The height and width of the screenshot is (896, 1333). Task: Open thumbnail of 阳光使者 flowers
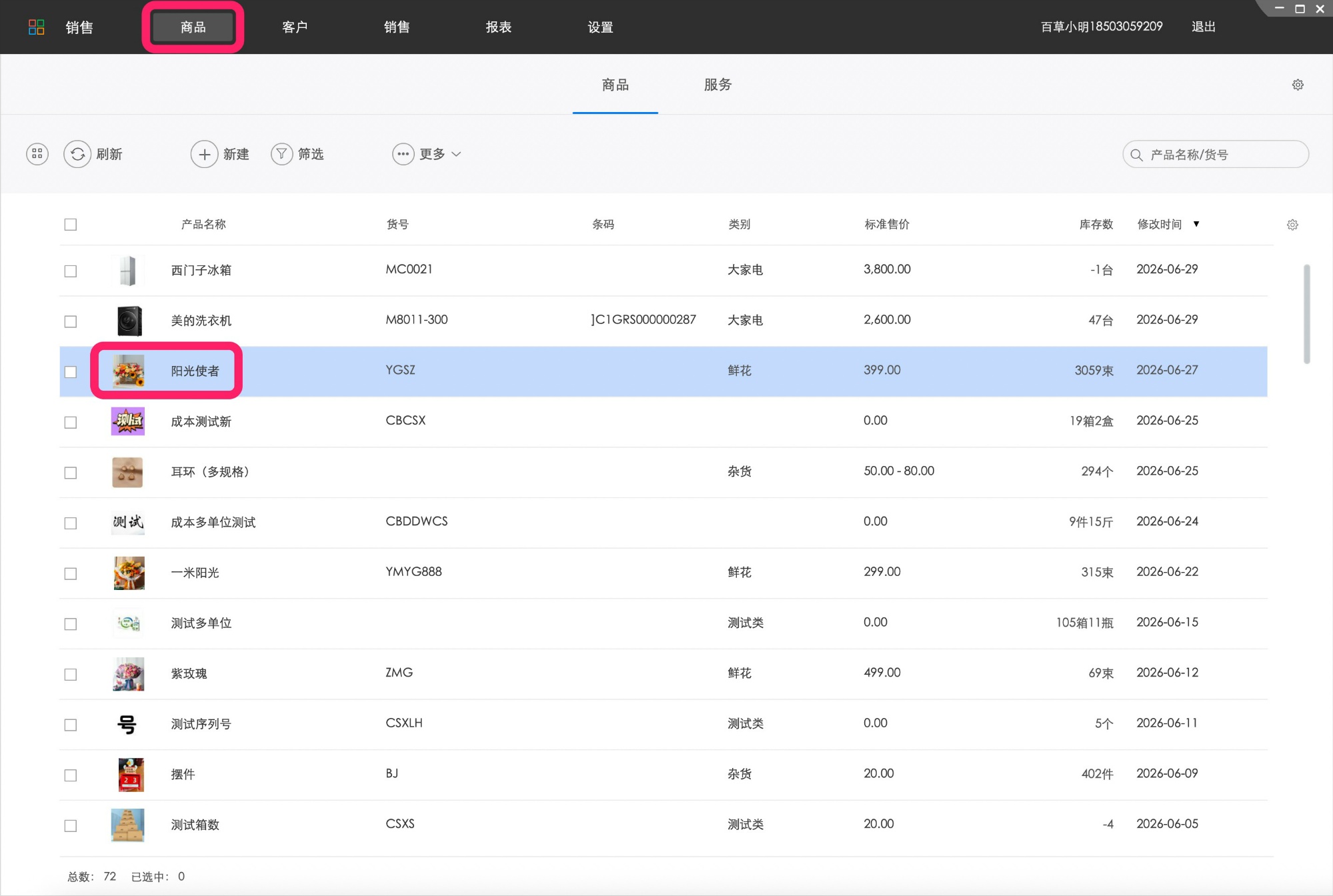click(x=128, y=371)
